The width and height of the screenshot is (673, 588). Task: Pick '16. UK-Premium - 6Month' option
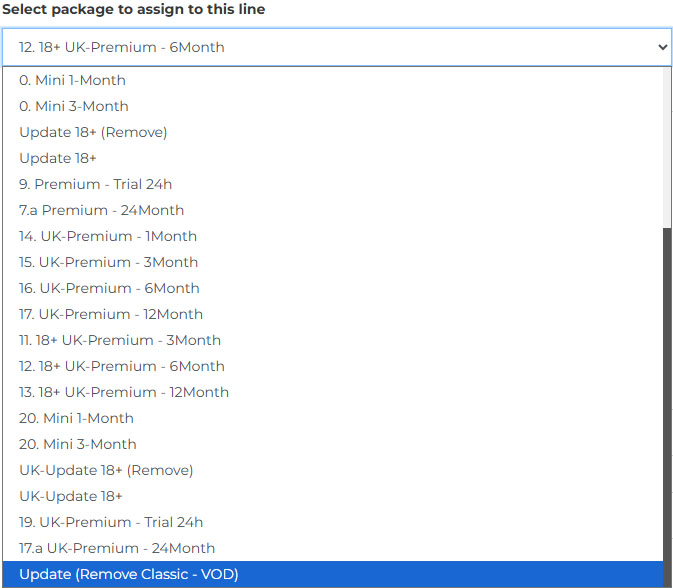[x=109, y=288]
